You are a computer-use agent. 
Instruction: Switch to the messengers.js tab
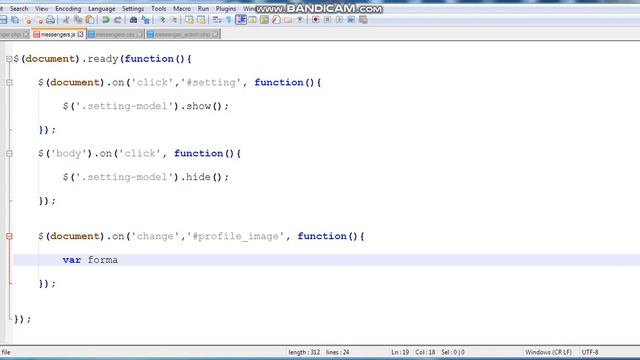coord(58,35)
